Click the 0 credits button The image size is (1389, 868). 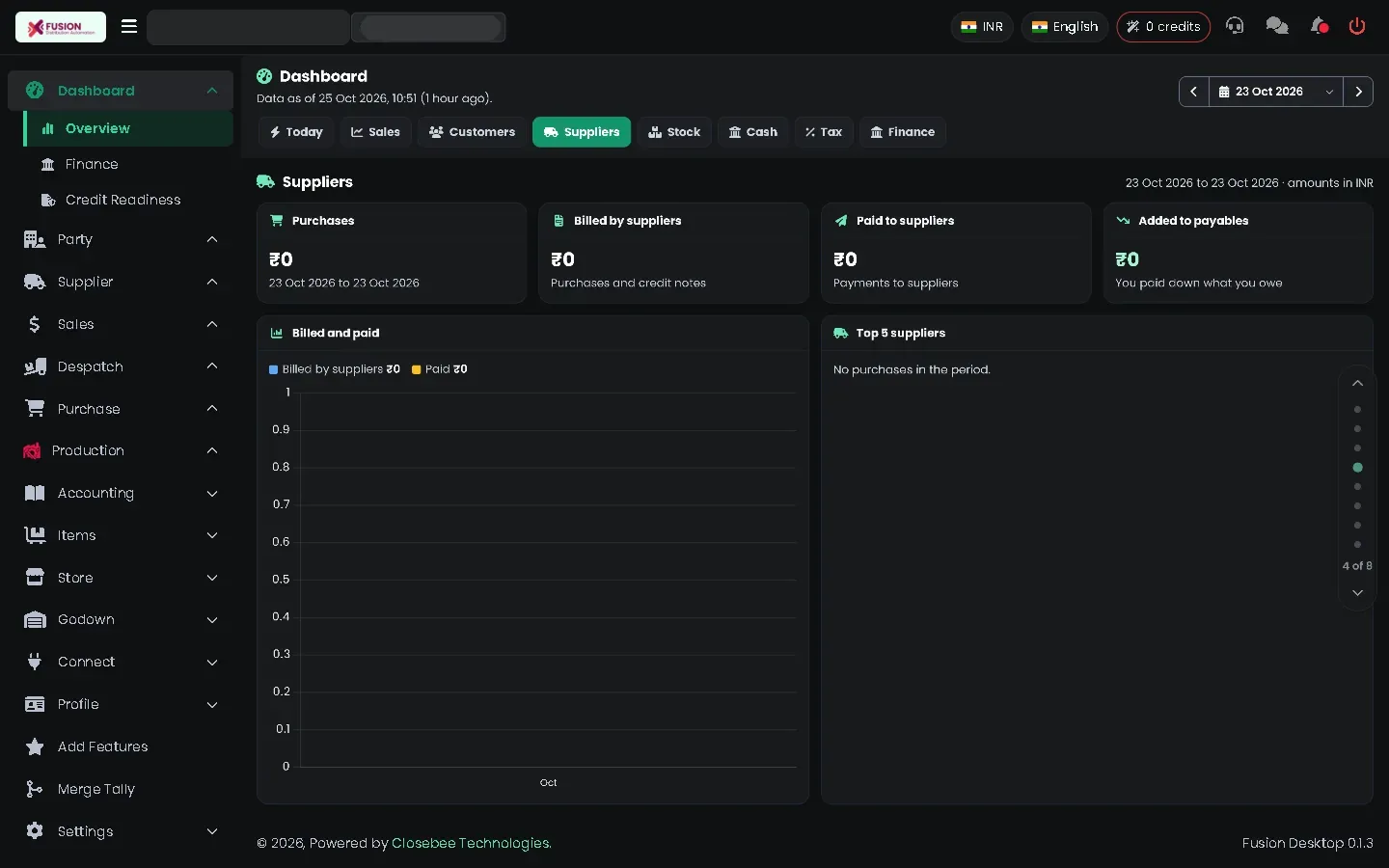(1163, 27)
